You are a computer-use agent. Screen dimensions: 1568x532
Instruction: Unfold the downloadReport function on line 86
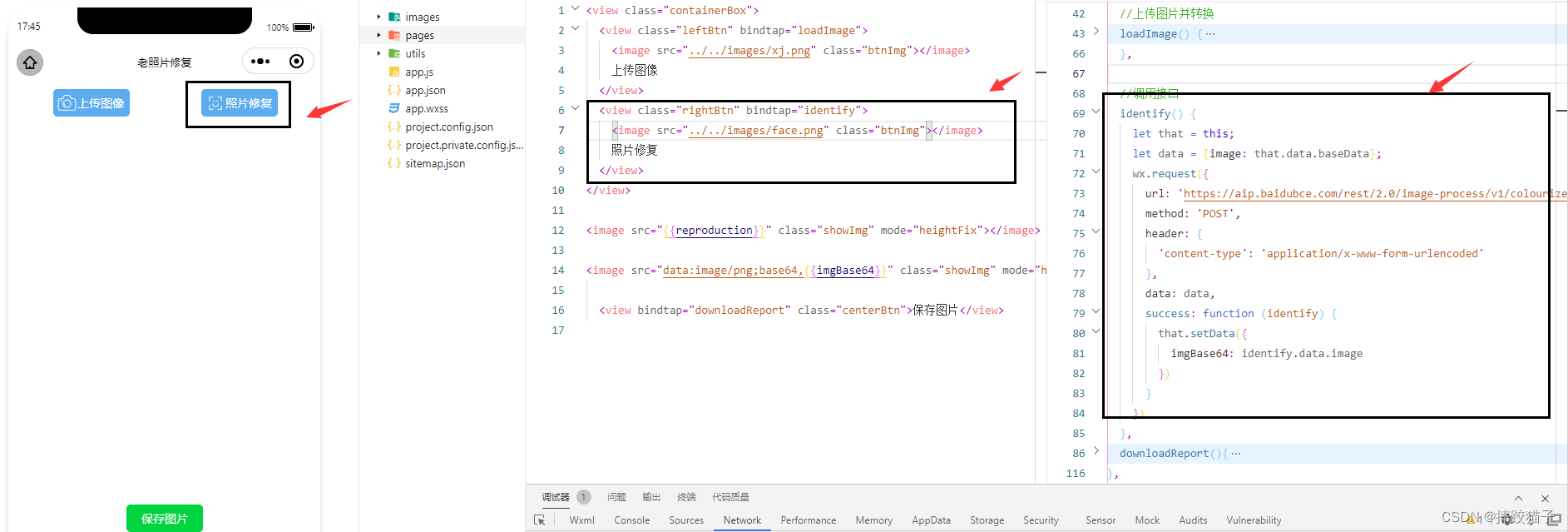1096,451
